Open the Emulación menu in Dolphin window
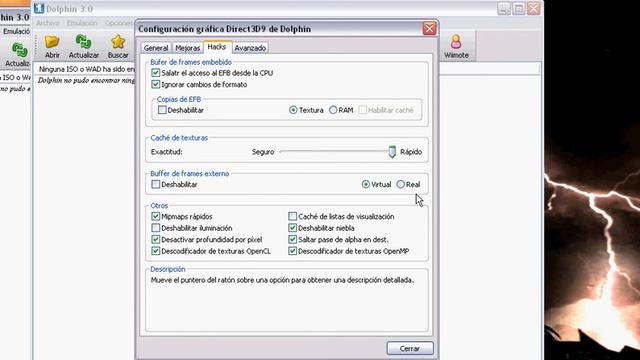 [x=82, y=23]
